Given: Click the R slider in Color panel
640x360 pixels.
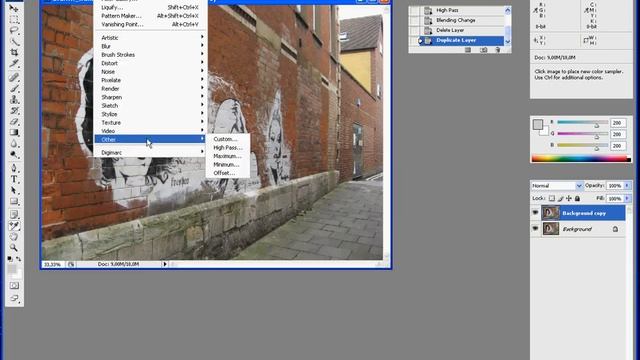Looking at the screenshot, I should [x=582, y=123].
